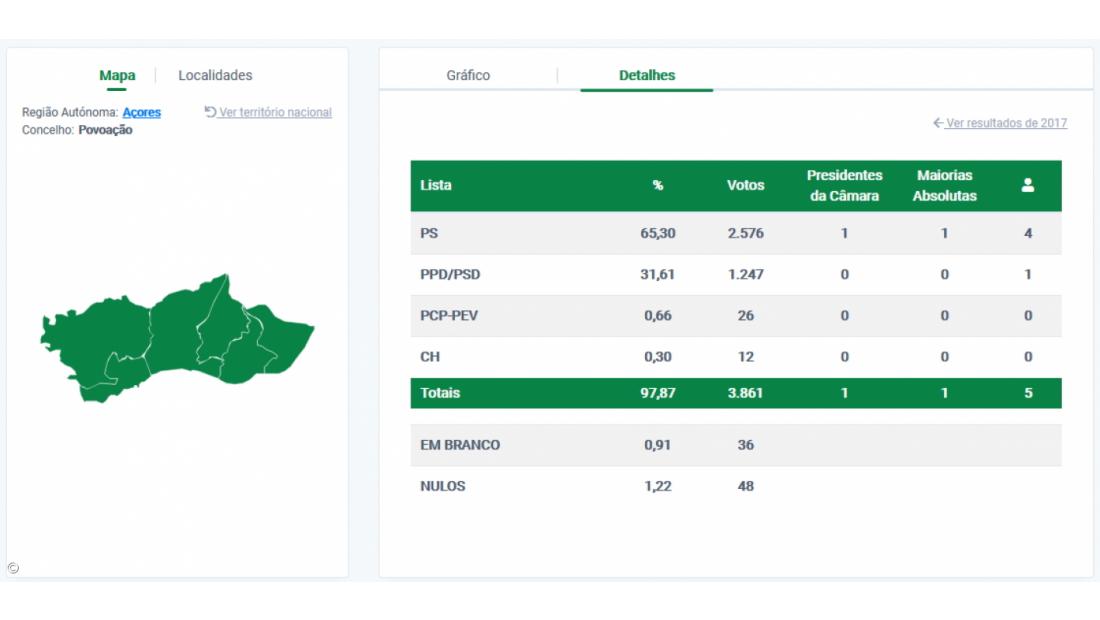The image size is (1100, 620).
Task: Click the Totais summary row
Action: pos(735,393)
